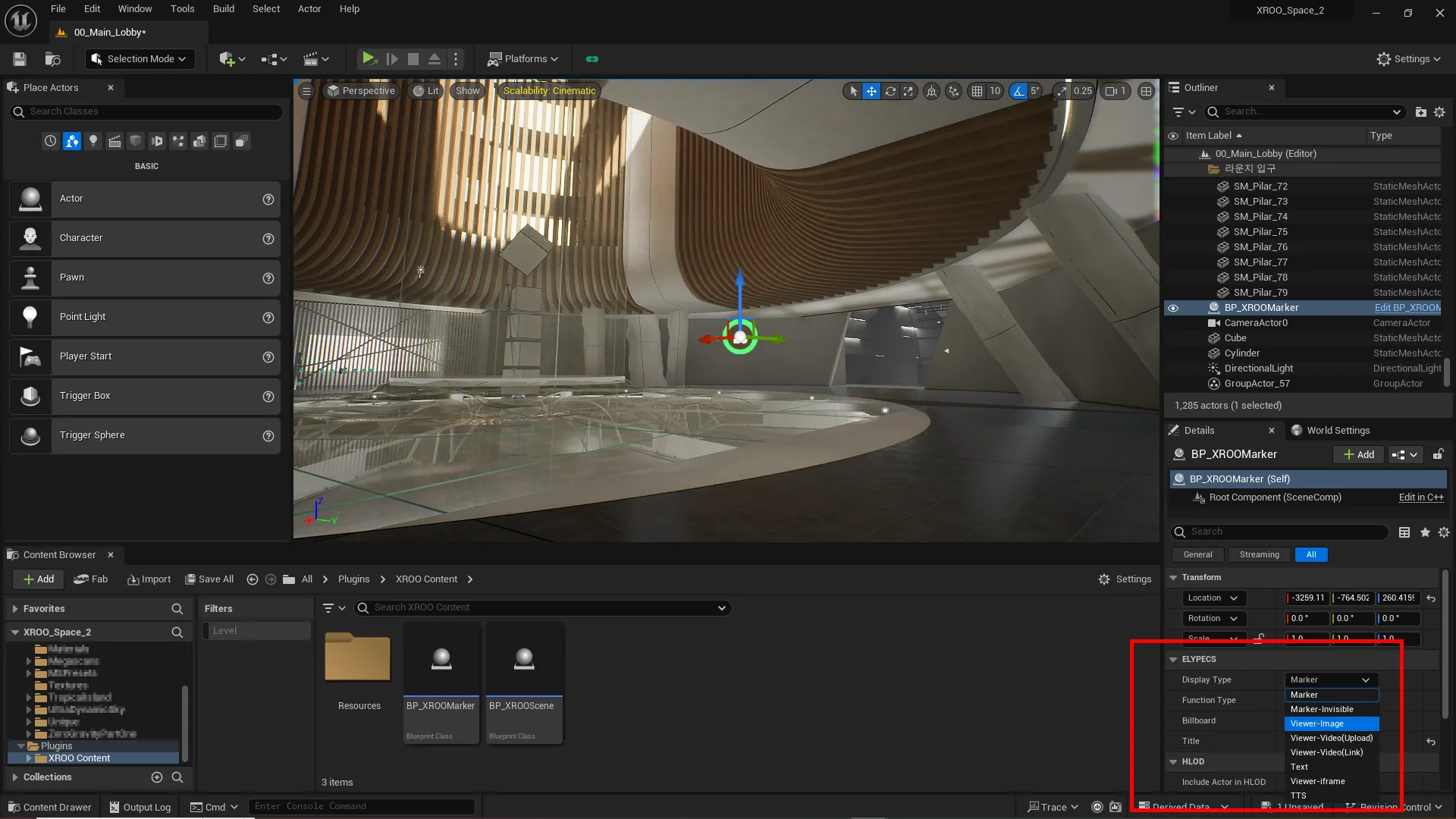1456x819 pixels.
Task: Open the Selection Mode dropdown
Action: [x=140, y=59]
